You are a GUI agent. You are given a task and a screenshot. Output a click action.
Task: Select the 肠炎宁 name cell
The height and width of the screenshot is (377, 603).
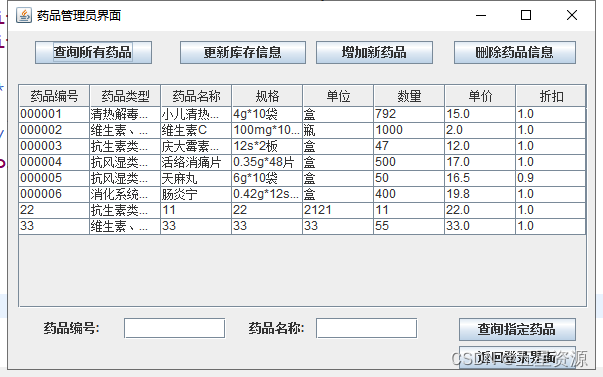click(x=196, y=194)
